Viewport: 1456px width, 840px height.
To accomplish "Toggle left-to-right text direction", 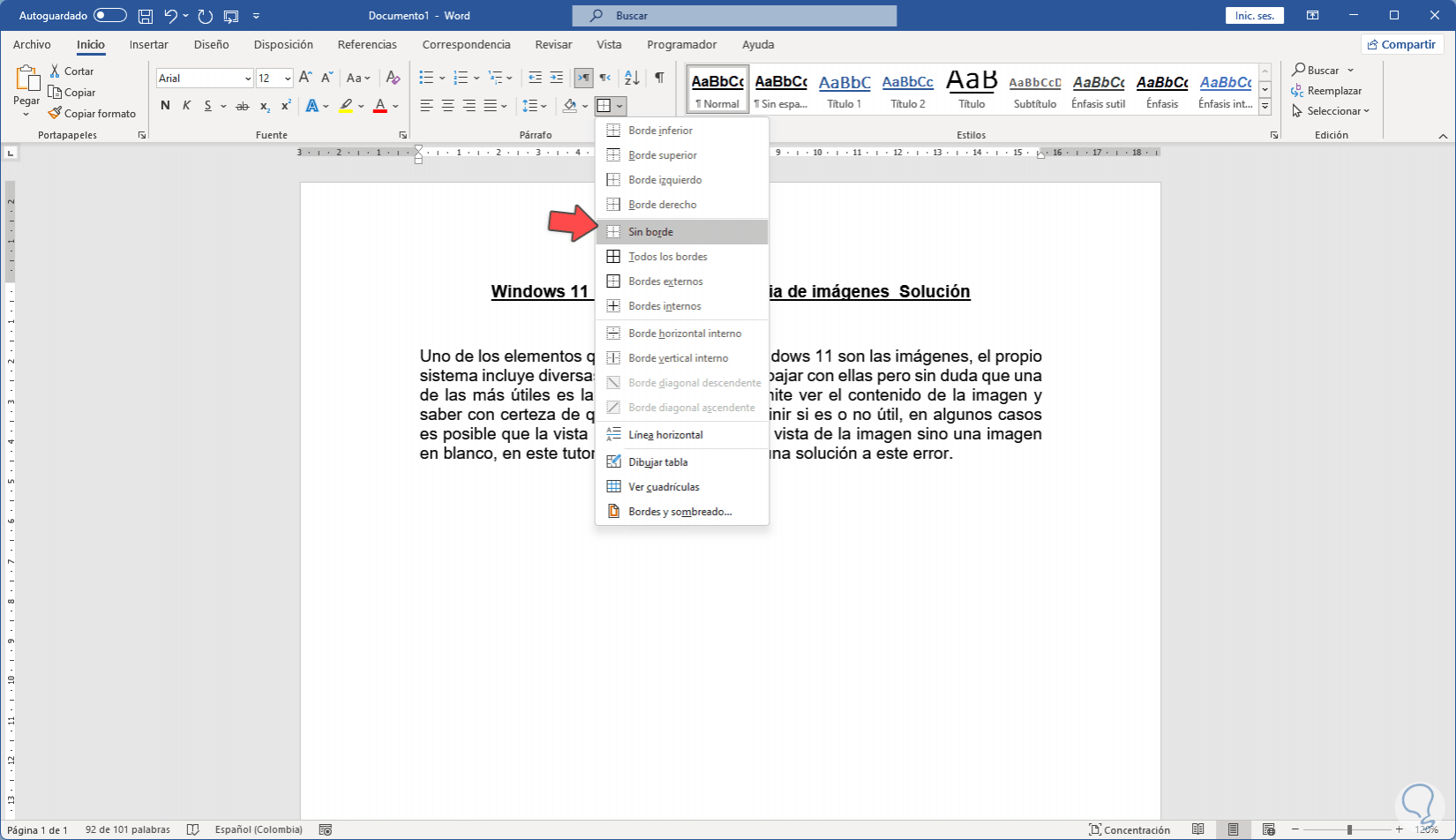I will (583, 78).
